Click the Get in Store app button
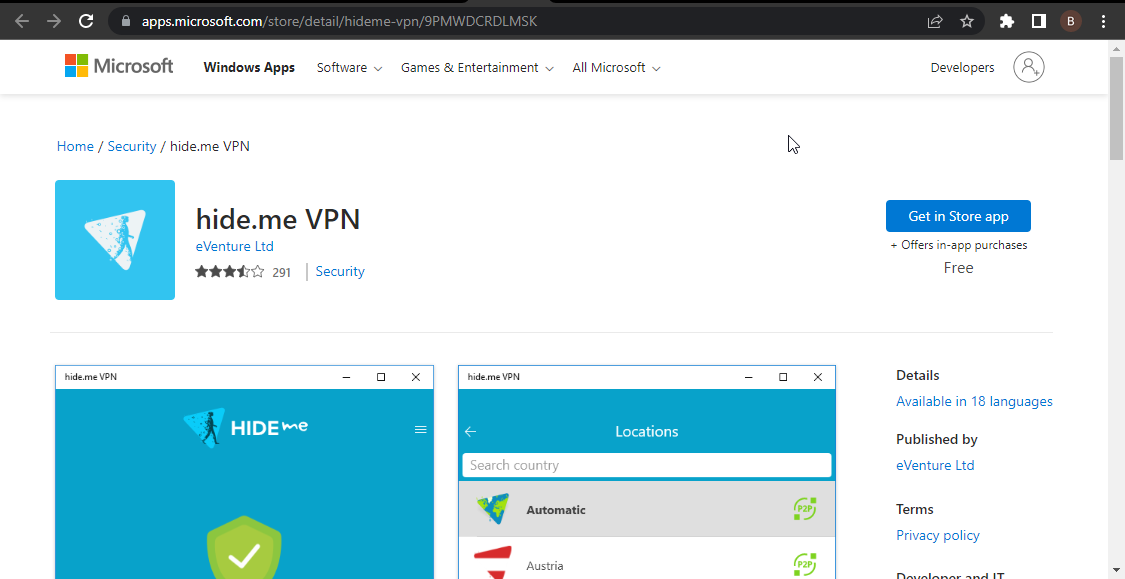The image size is (1125, 579). click(x=958, y=216)
